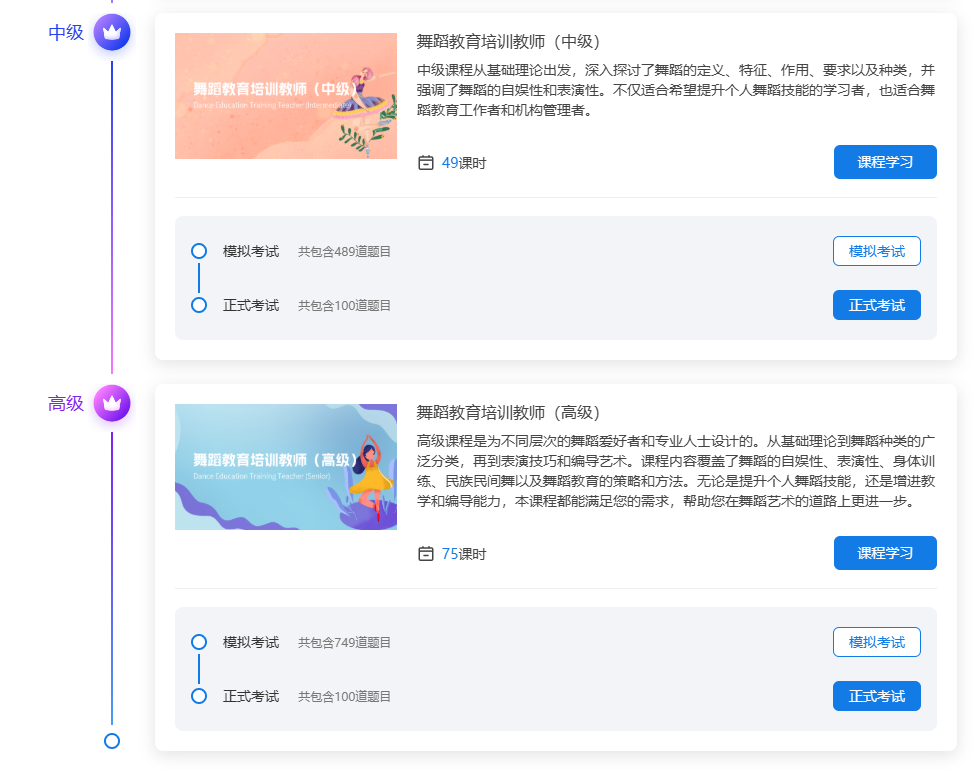Click the 模拟考试 row label in 高级 card

251,642
